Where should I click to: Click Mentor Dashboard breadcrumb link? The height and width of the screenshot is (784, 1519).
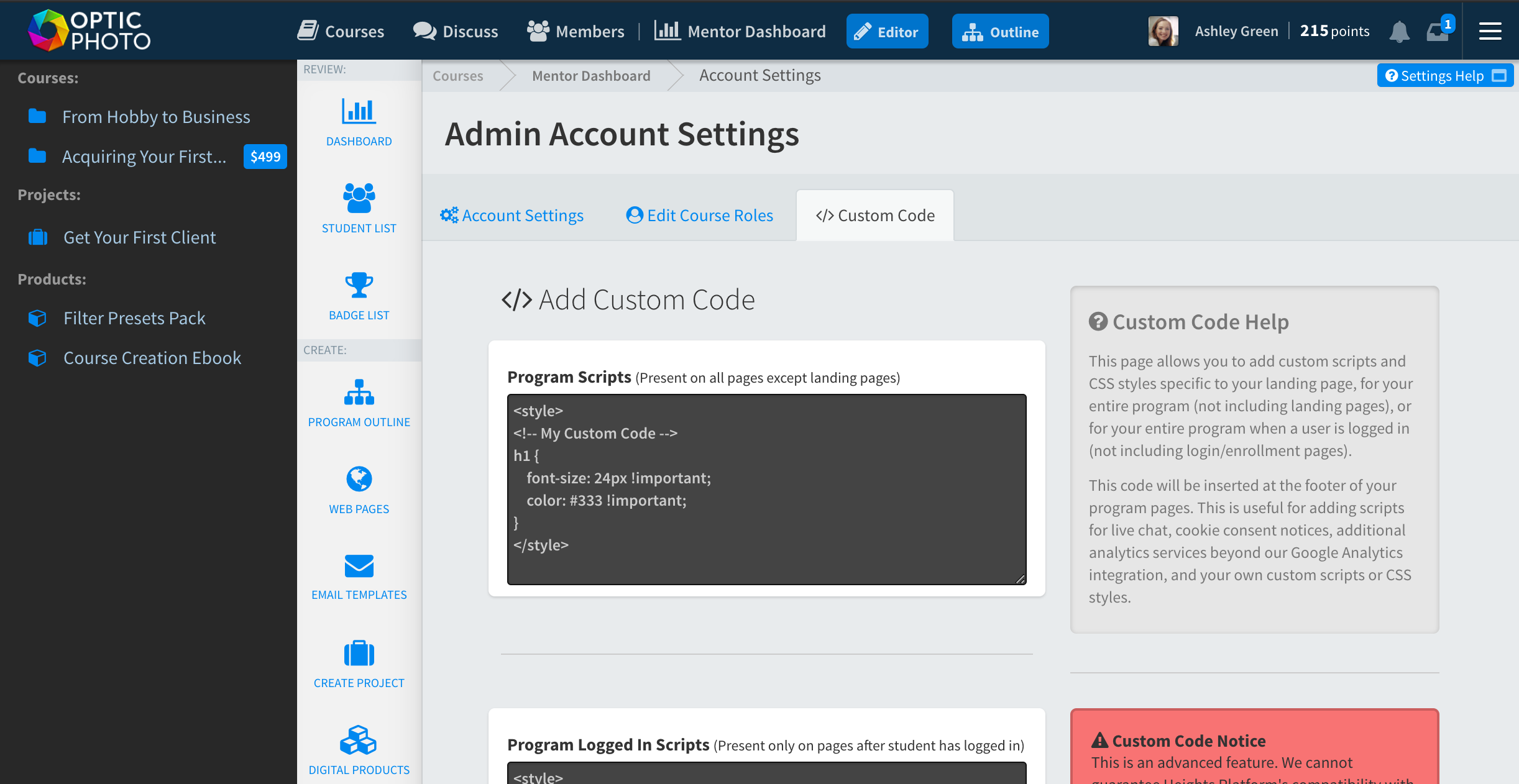coord(591,76)
